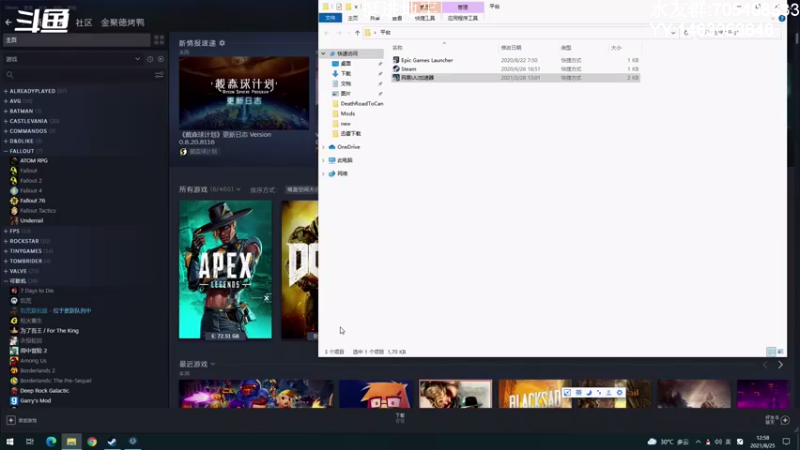Select Steam shortcut file in Explorer
The height and width of the screenshot is (450, 800).
(408, 69)
